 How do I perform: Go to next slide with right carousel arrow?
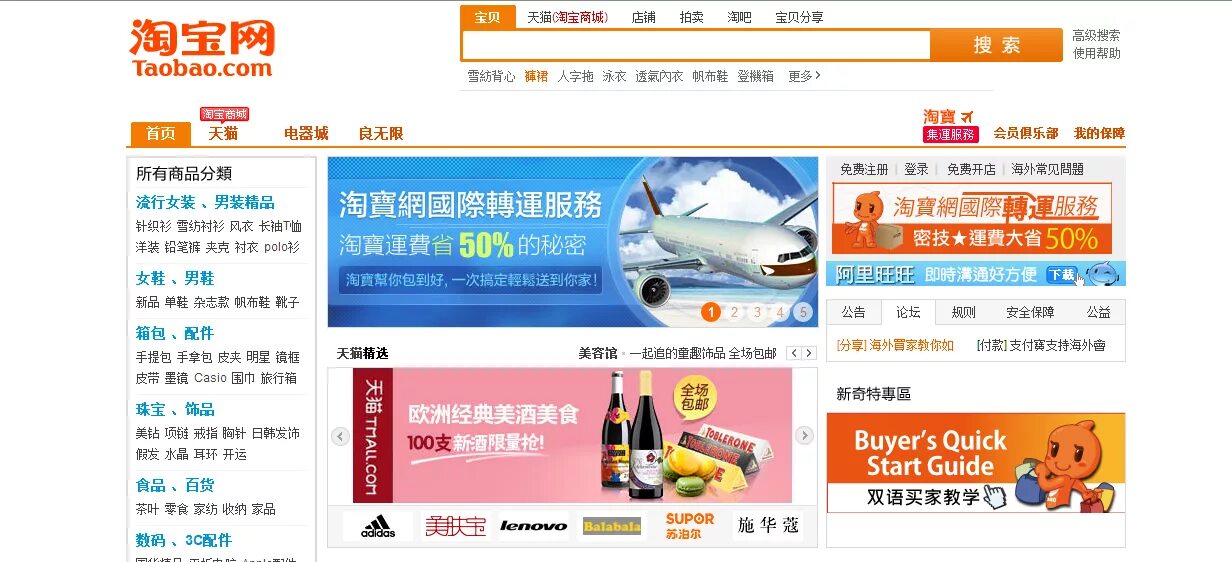click(x=804, y=436)
